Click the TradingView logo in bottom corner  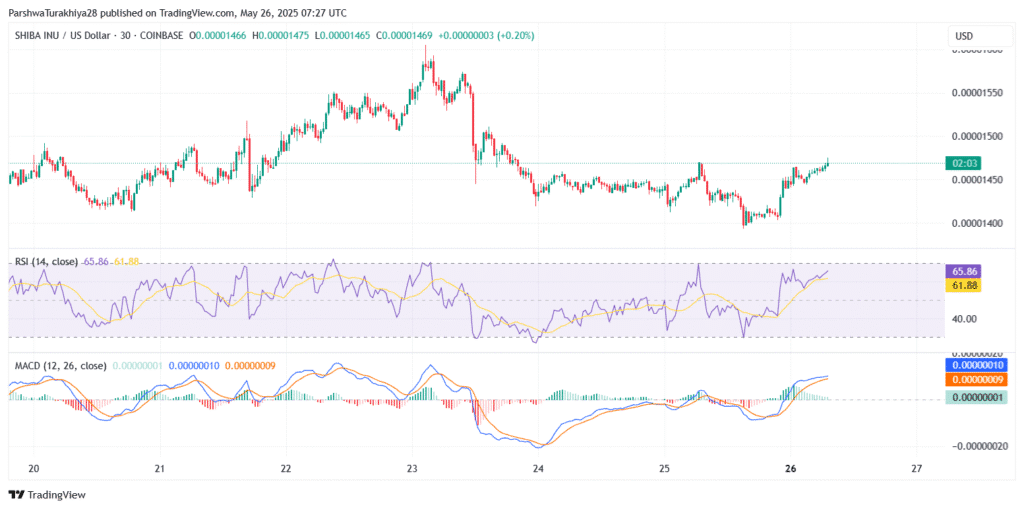[x=47, y=495]
